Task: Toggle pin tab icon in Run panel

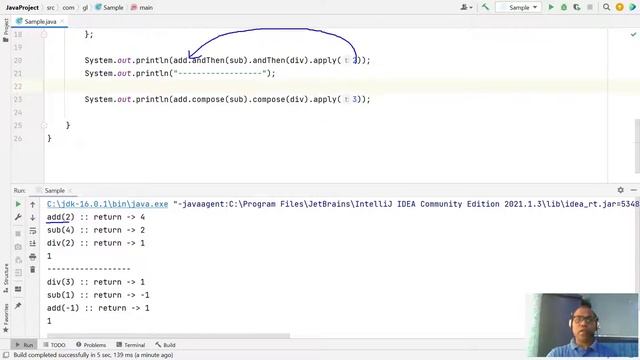Action: click(x=18, y=306)
